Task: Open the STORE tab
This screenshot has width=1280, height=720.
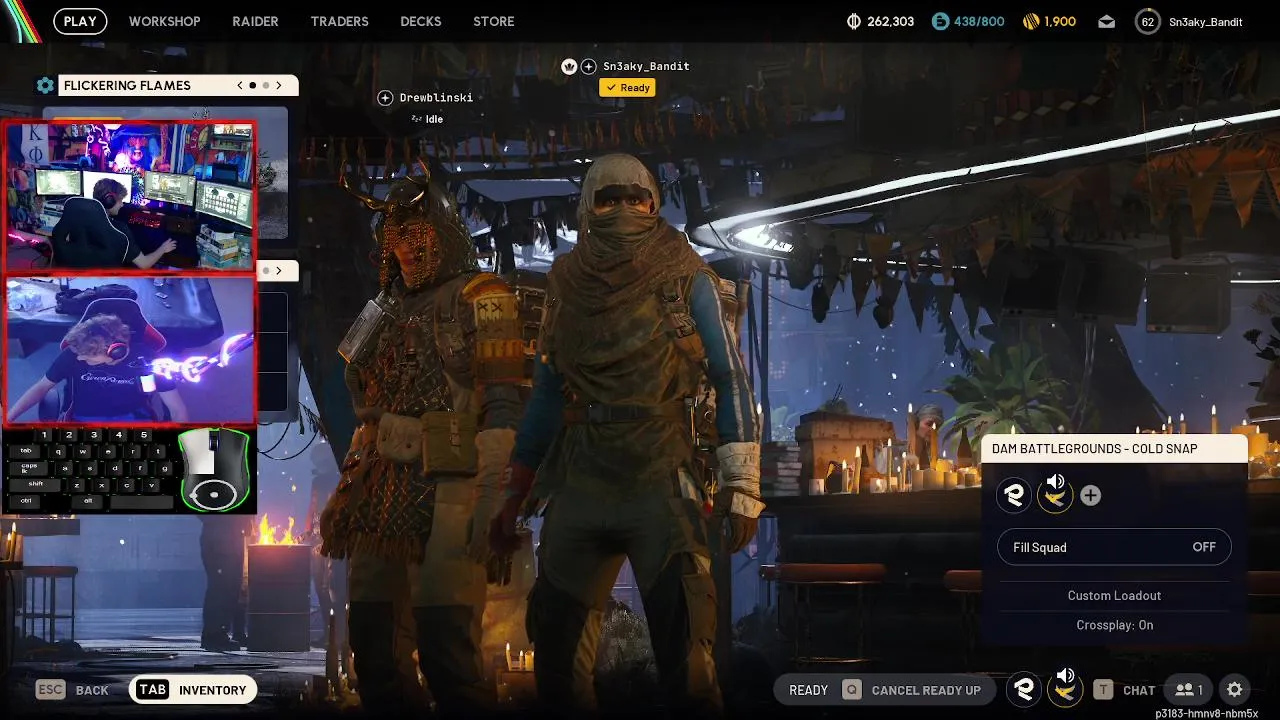Action: (493, 21)
